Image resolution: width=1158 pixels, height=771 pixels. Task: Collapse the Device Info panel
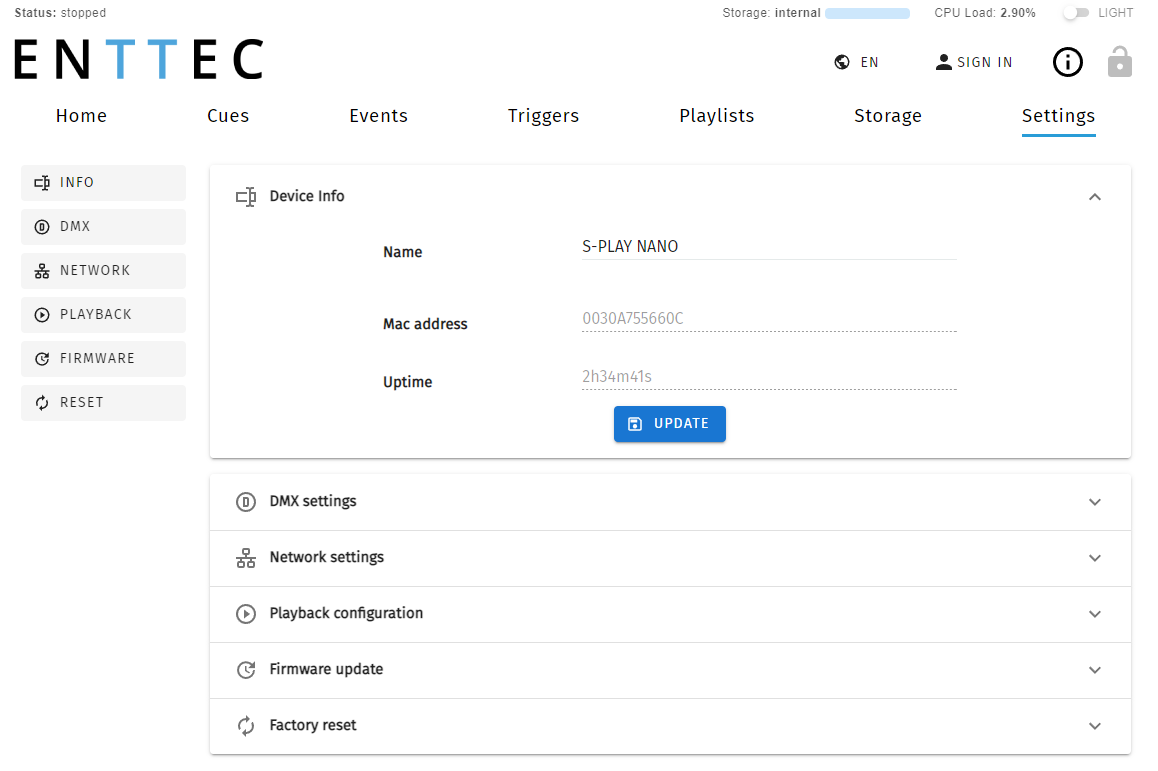click(x=1094, y=196)
